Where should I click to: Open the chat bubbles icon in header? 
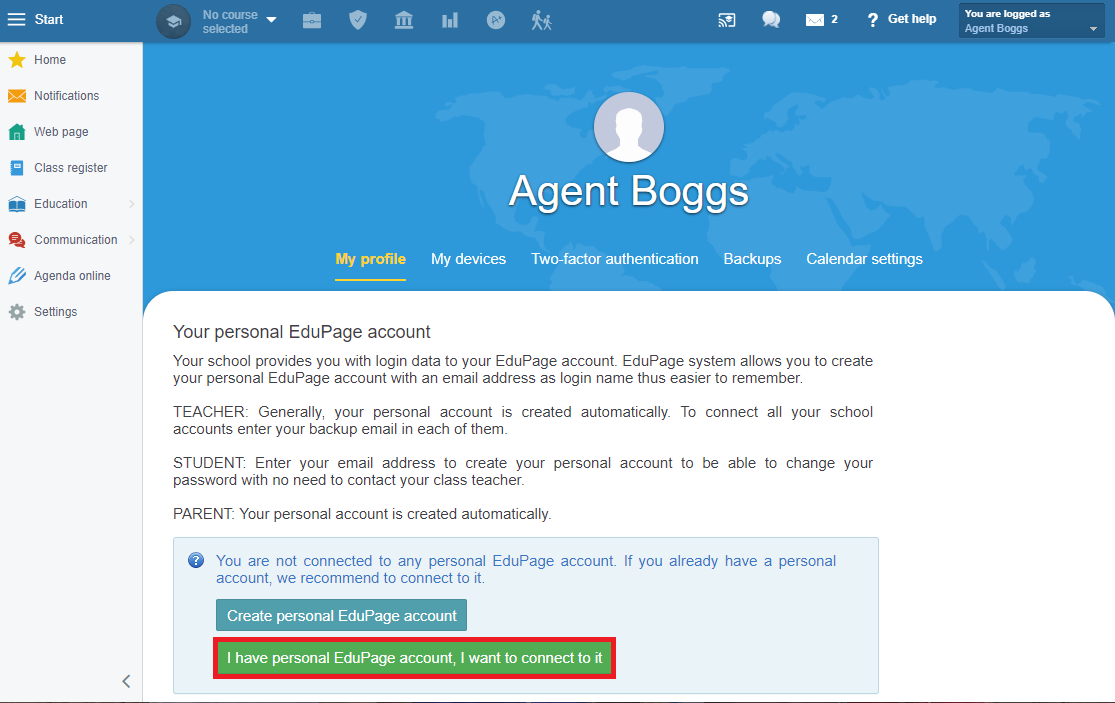click(x=771, y=20)
